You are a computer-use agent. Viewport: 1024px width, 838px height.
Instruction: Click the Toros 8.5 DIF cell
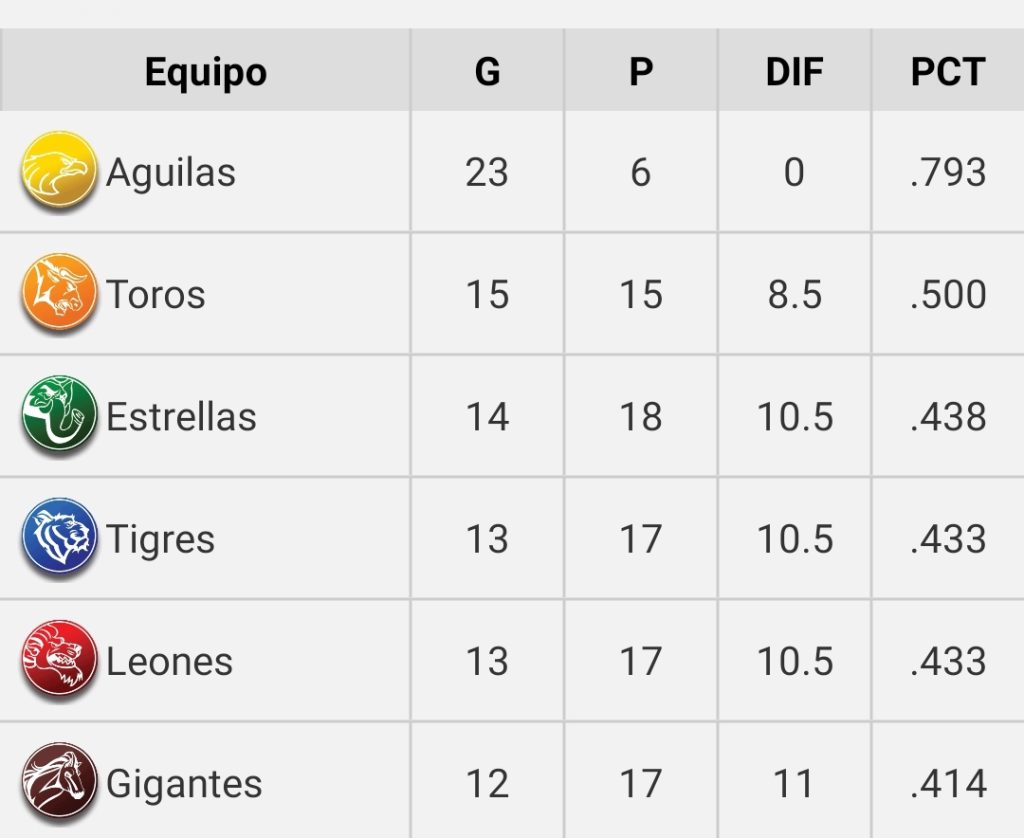(x=794, y=294)
